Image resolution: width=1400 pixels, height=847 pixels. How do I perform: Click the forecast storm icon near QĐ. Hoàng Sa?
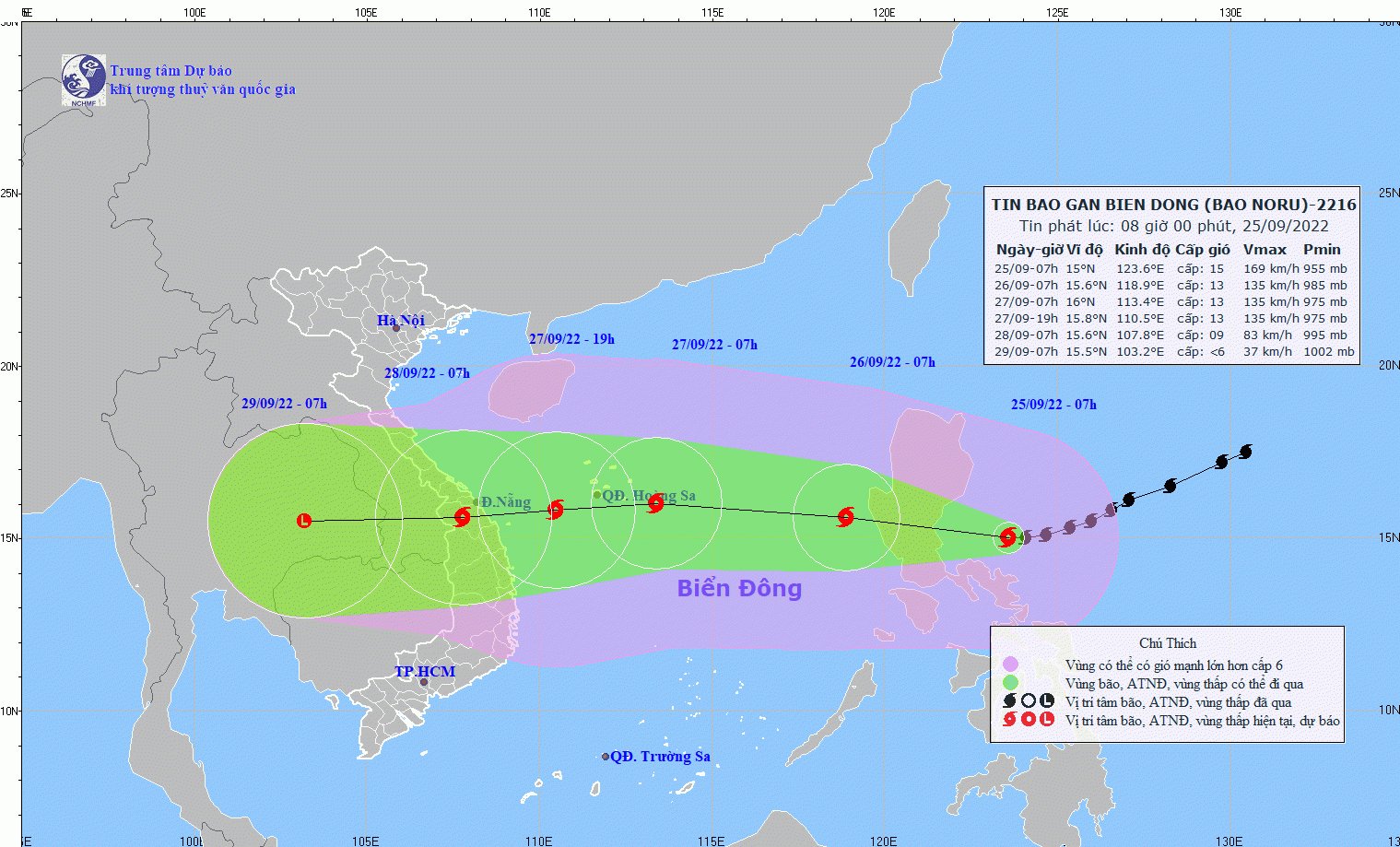[655, 503]
